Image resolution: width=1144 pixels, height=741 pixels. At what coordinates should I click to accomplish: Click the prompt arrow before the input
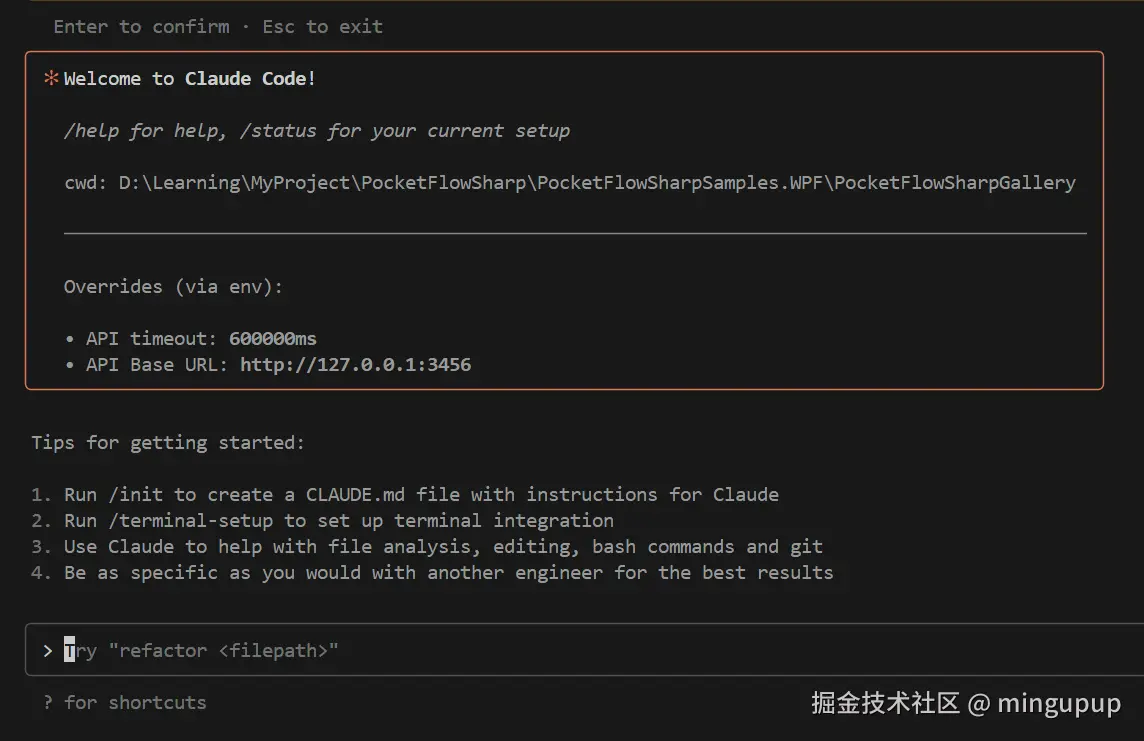(47, 651)
